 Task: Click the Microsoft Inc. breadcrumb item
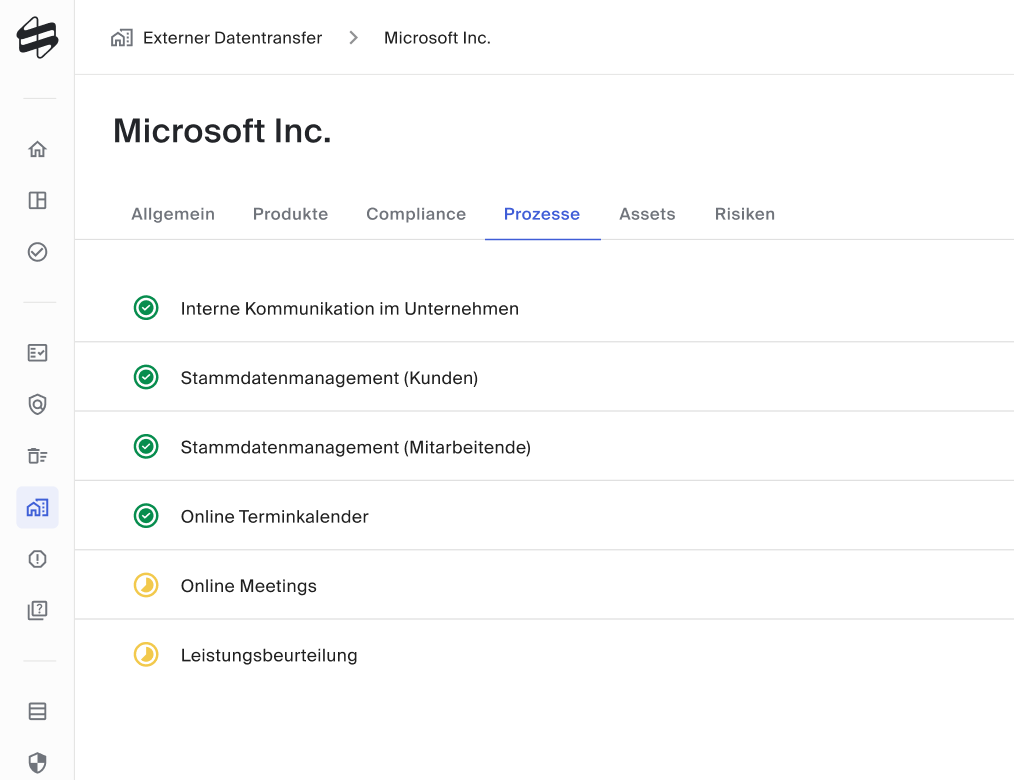(437, 38)
